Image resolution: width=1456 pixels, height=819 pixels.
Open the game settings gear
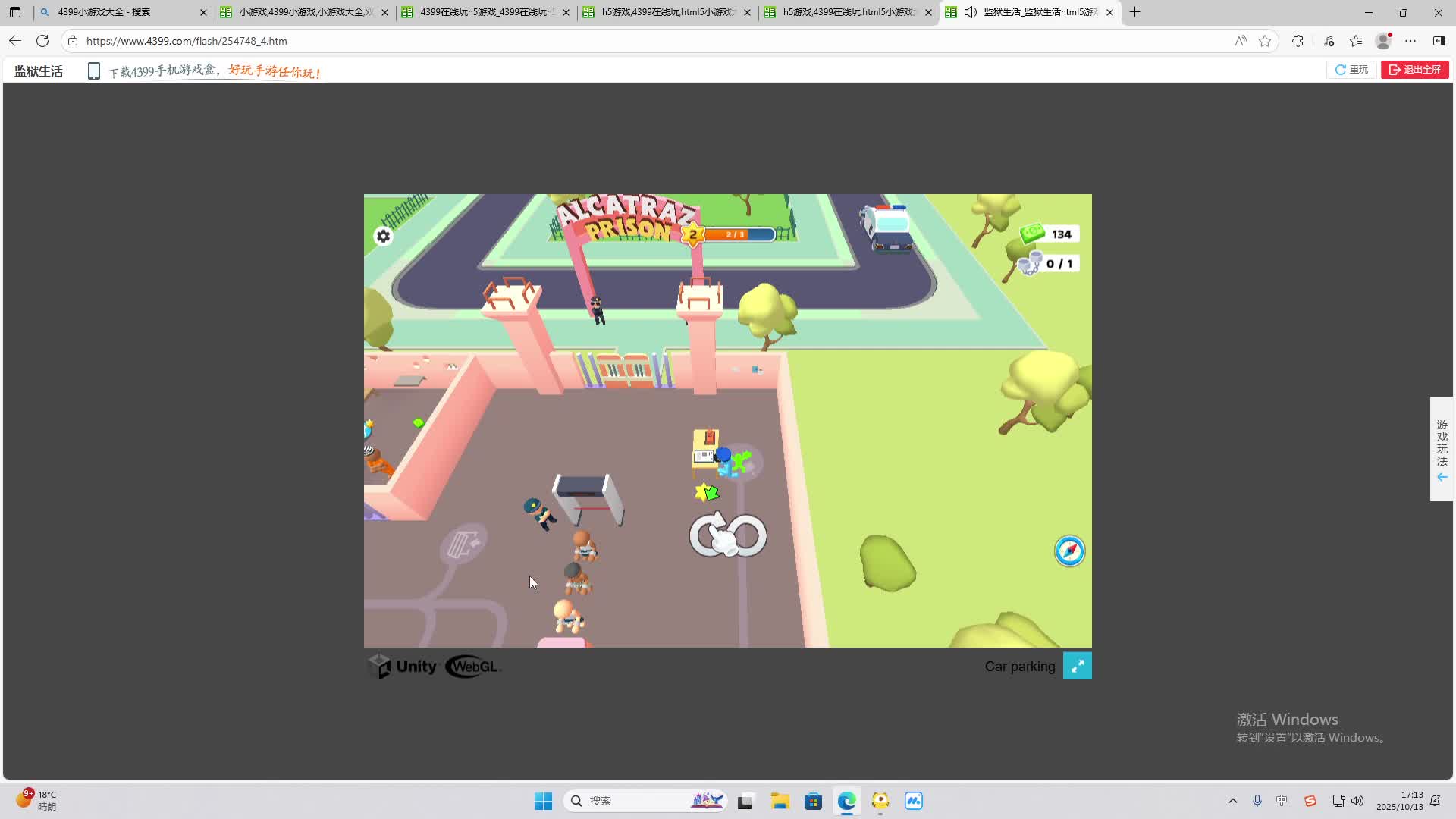384,237
